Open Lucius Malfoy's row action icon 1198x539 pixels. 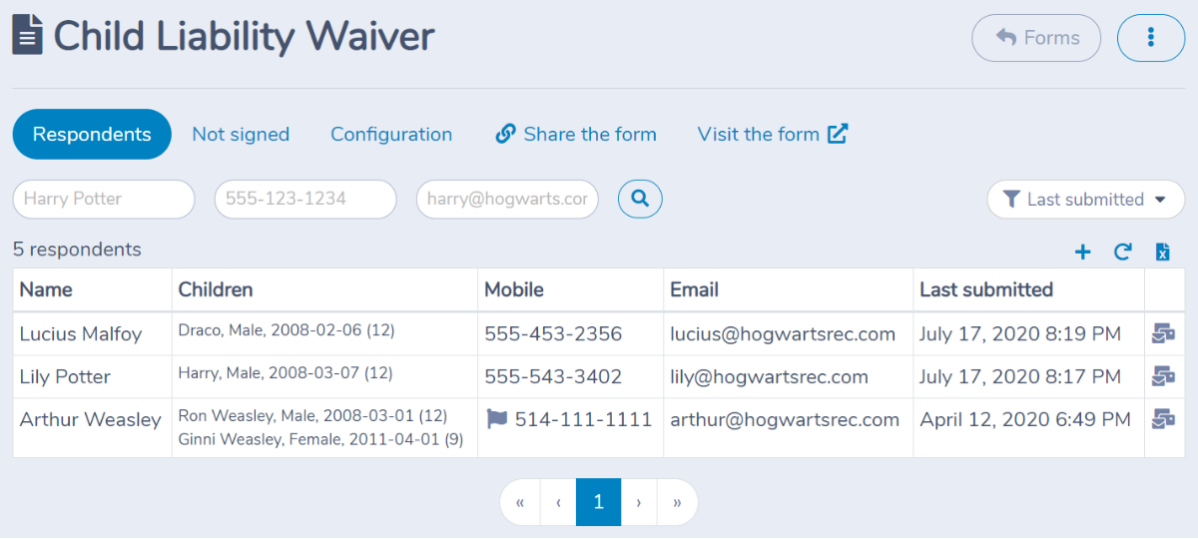pos(1163,333)
